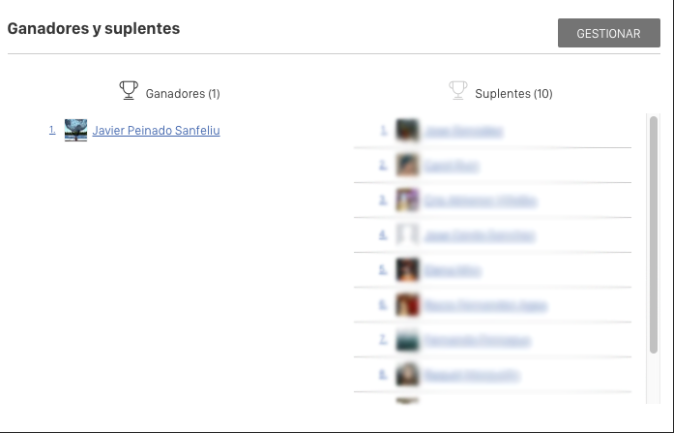
Task: Open substitute number 1 name link
Action: click(464, 131)
